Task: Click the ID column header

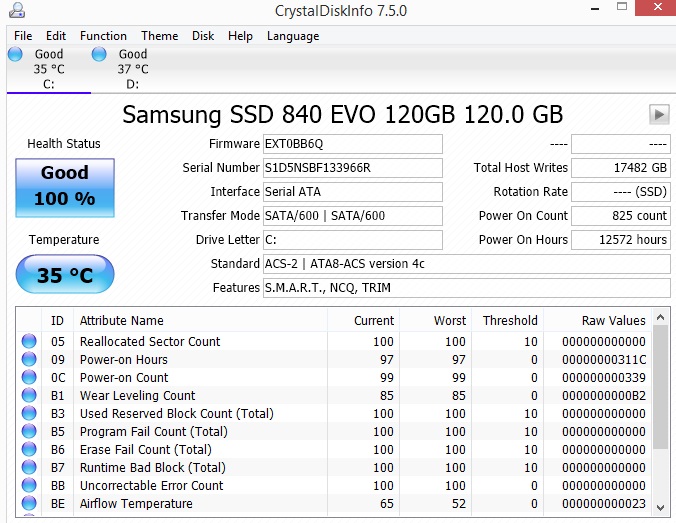Action: [x=57, y=321]
